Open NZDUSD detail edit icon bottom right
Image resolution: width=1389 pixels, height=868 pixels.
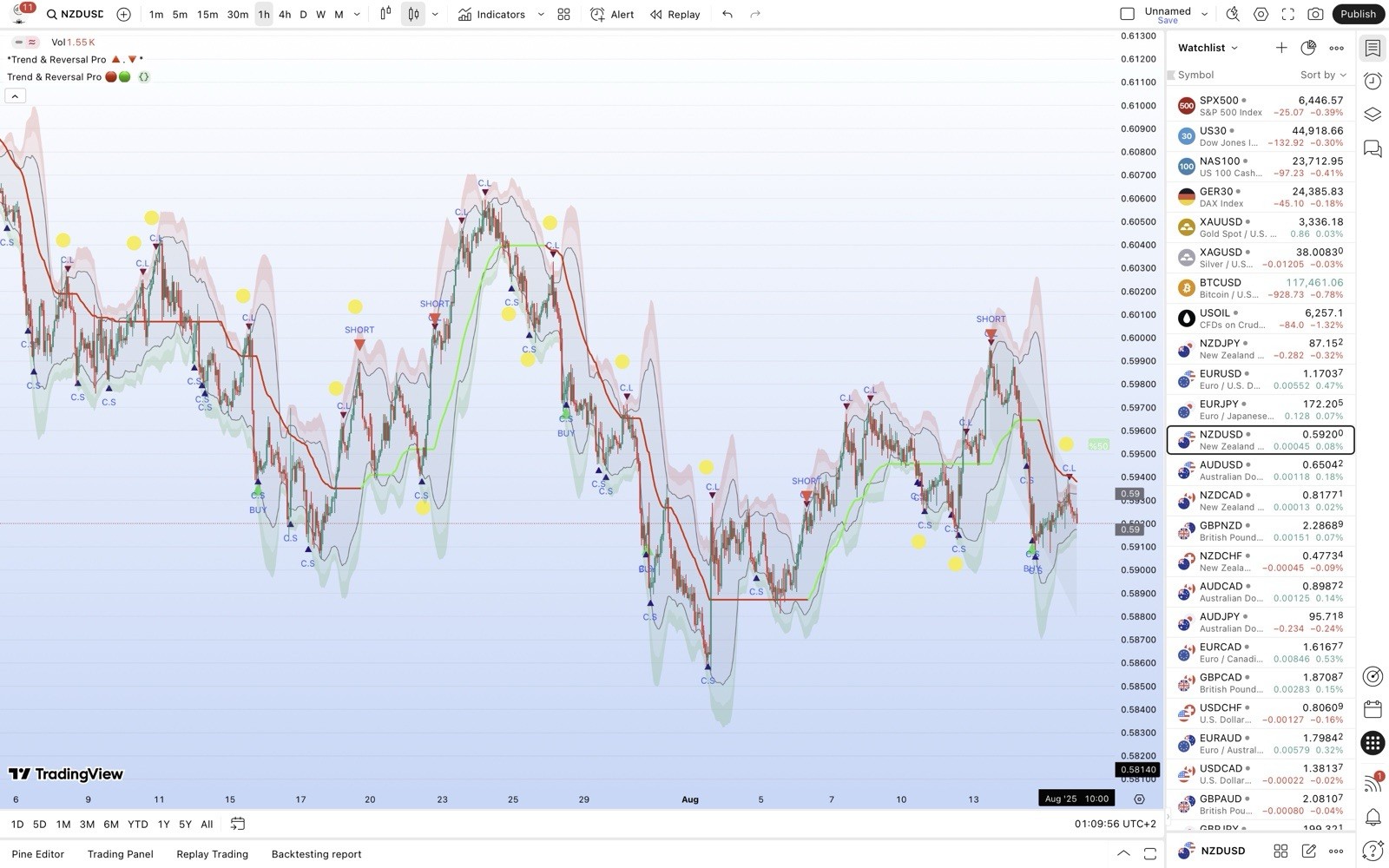coord(1308,851)
